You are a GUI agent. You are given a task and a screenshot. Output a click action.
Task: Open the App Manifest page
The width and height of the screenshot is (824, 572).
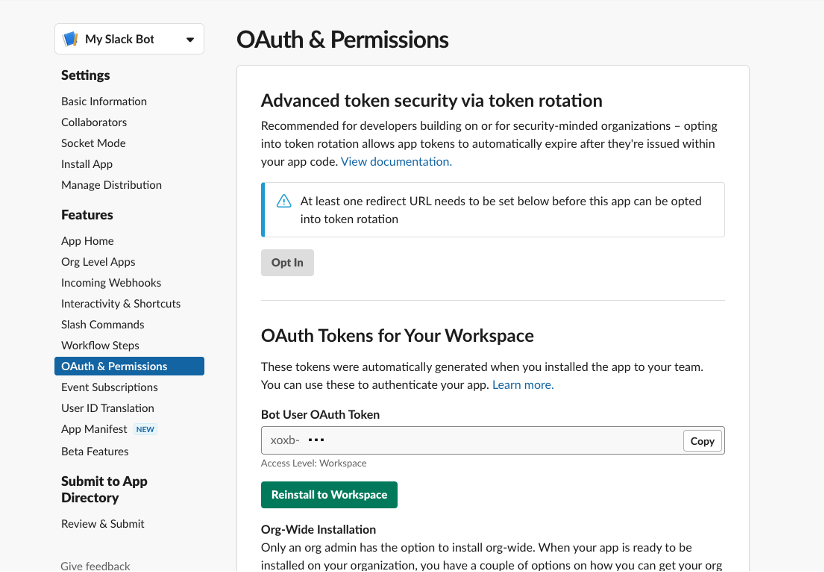[x=94, y=430]
